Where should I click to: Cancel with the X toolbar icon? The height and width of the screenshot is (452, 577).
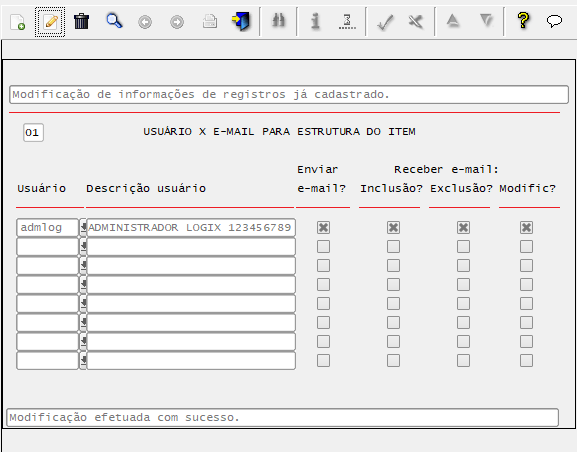tap(416, 21)
